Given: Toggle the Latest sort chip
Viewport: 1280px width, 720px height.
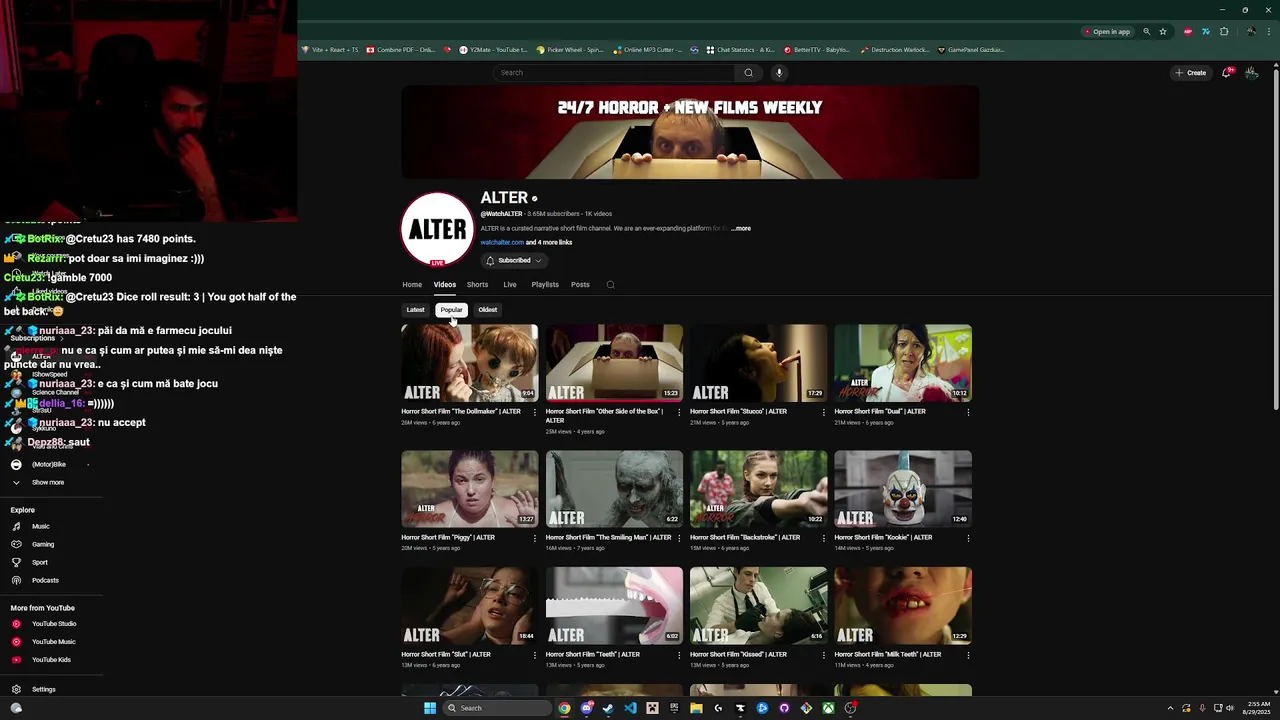Looking at the screenshot, I should pos(415,310).
